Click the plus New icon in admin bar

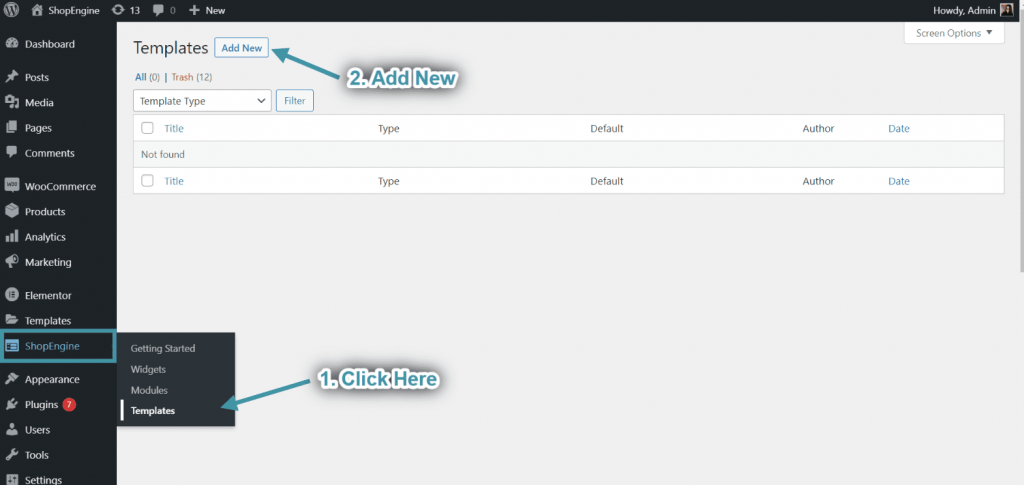[194, 10]
